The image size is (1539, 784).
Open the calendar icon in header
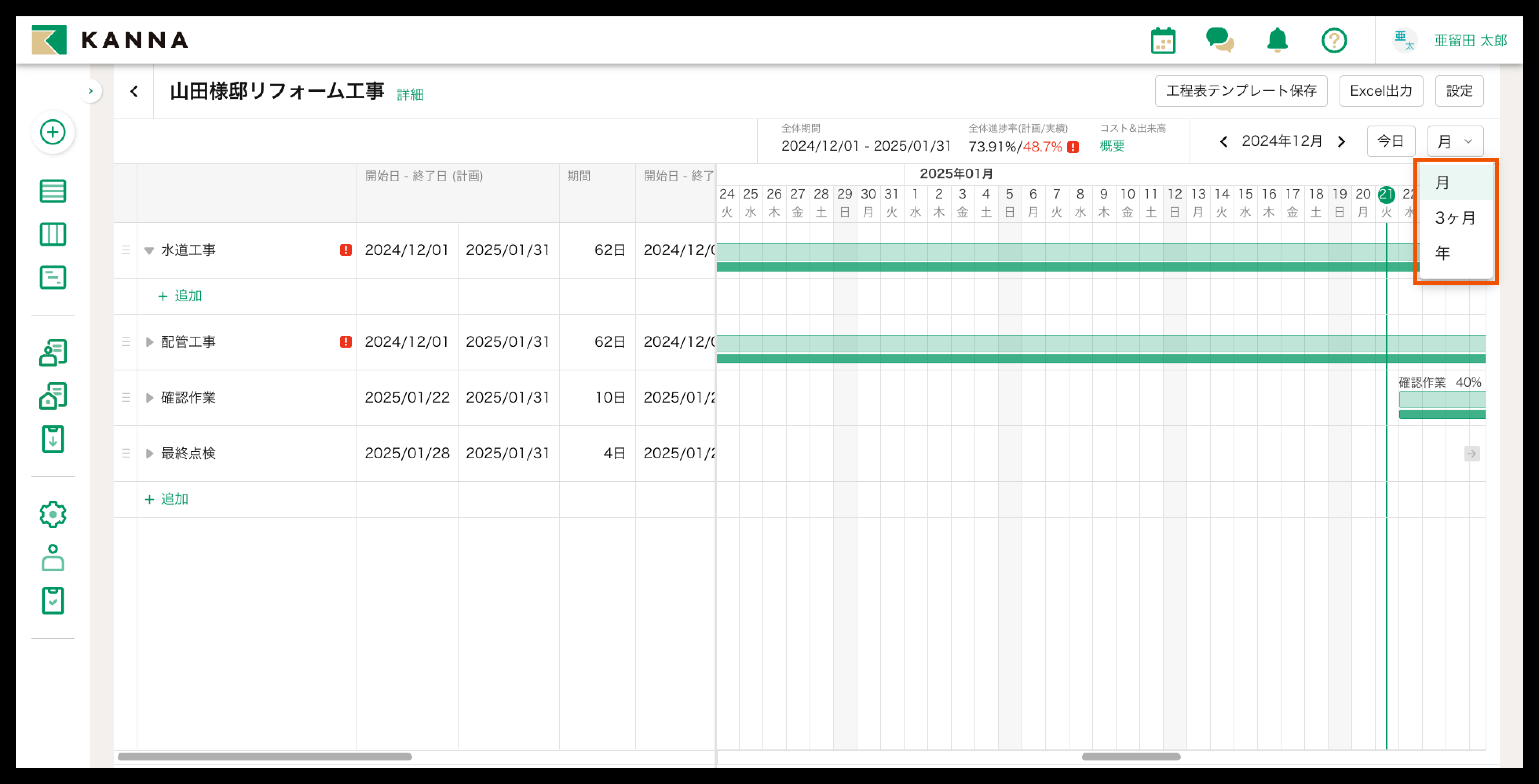(1162, 40)
